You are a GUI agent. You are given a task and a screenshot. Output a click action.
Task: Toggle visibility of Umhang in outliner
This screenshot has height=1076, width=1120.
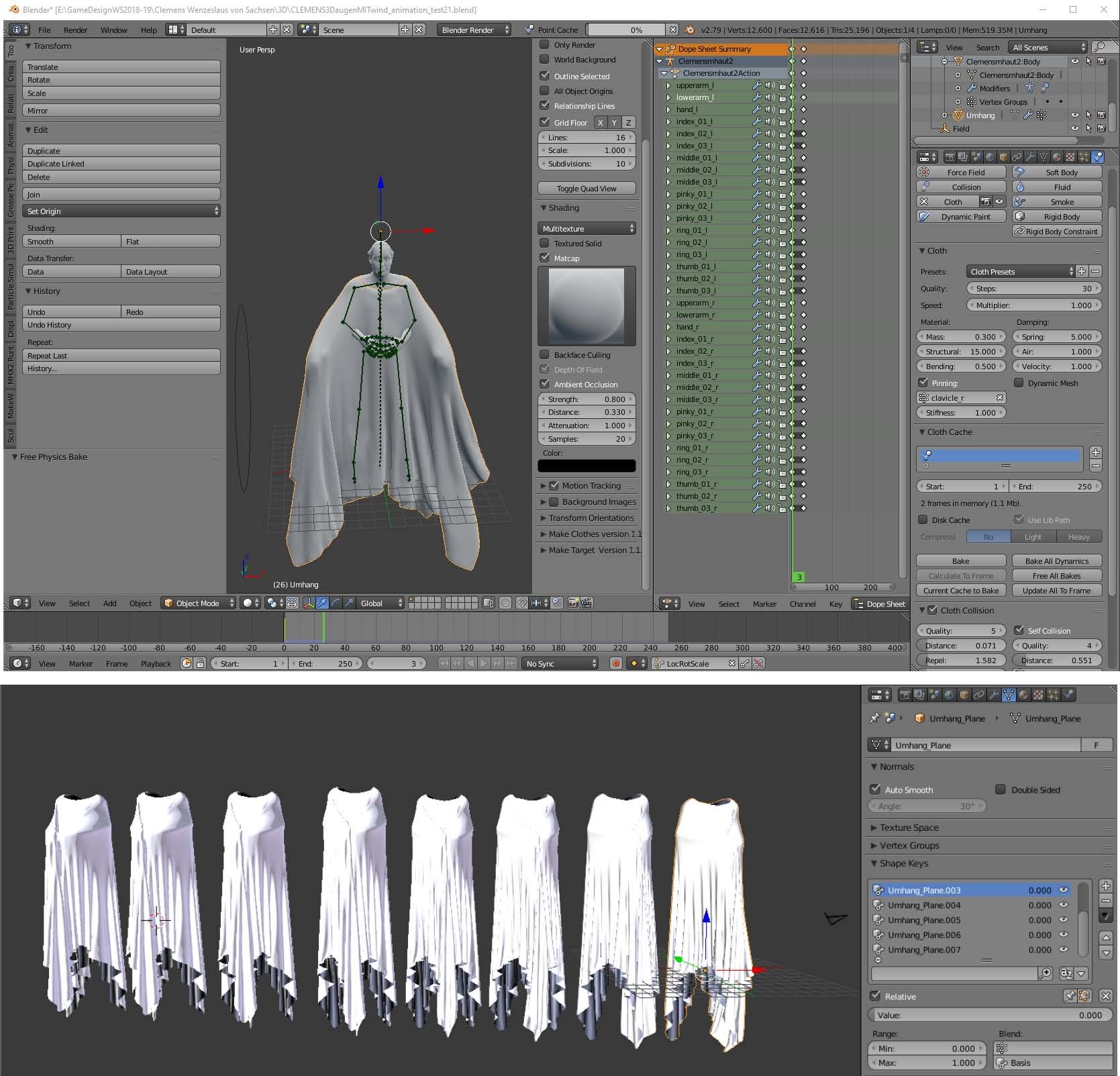click(1075, 115)
